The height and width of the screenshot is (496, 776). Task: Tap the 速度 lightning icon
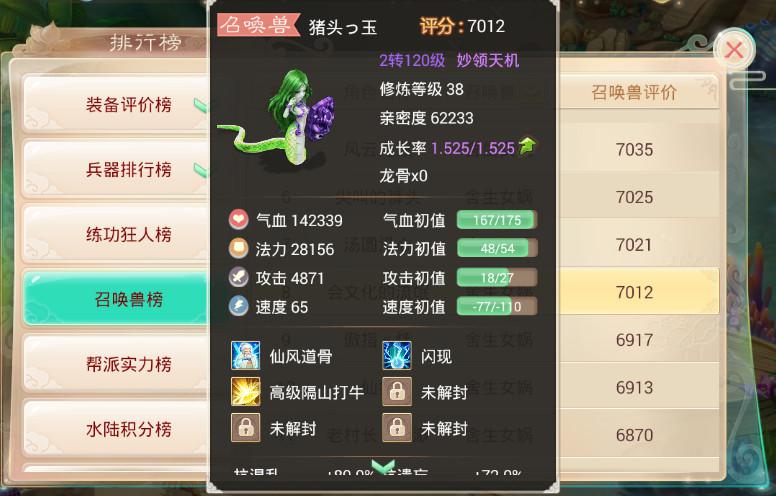[x=239, y=306]
